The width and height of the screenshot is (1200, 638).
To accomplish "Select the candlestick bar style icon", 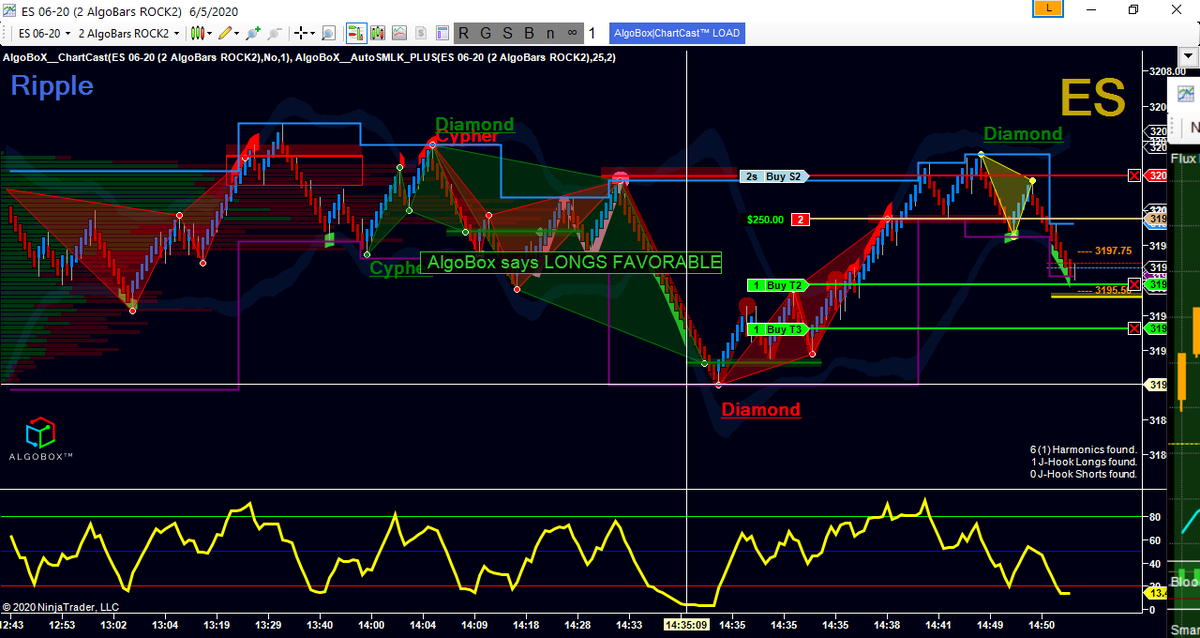I will (197, 32).
